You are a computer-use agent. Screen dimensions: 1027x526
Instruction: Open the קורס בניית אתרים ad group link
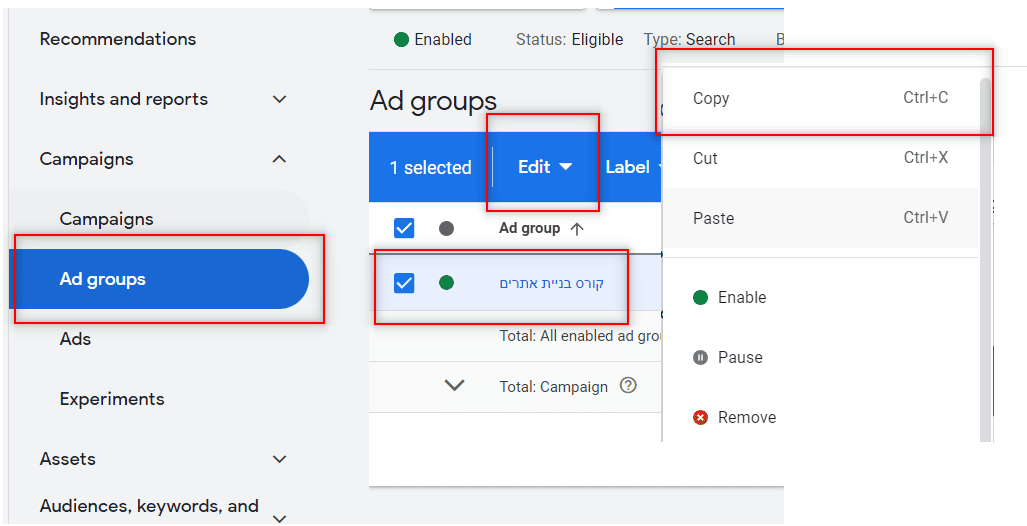pyautogui.click(x=551, y=284)
